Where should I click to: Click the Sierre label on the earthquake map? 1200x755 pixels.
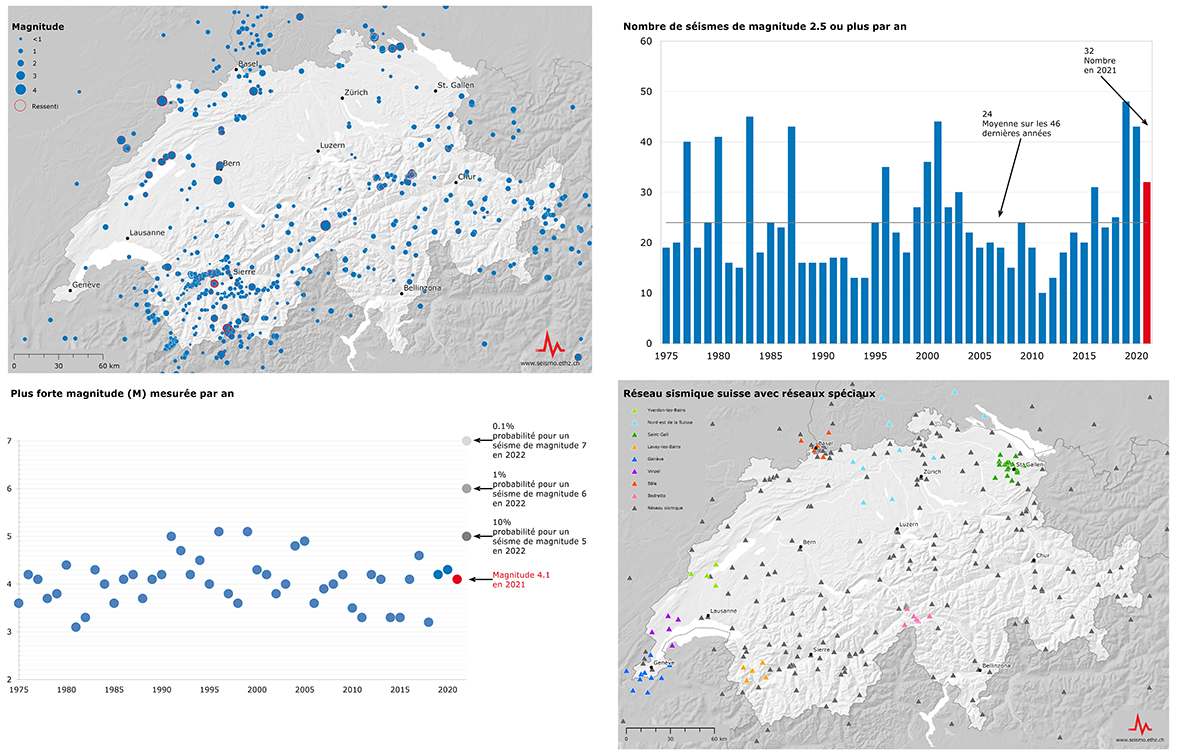tap(244, 272)
